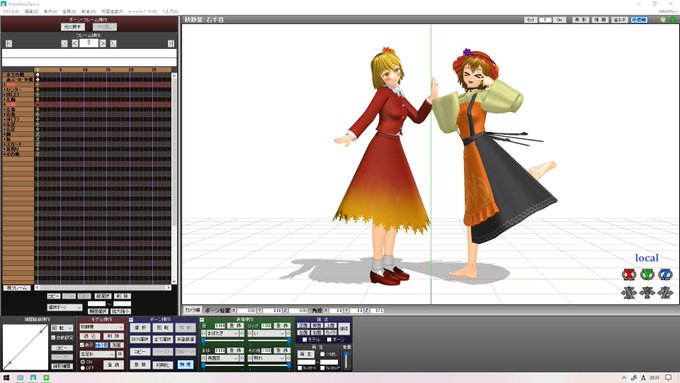The width and height of the screenshot is (680, 383).
Task: Click the keyframe diamond on the 全ての親 row
Action: 38,75
